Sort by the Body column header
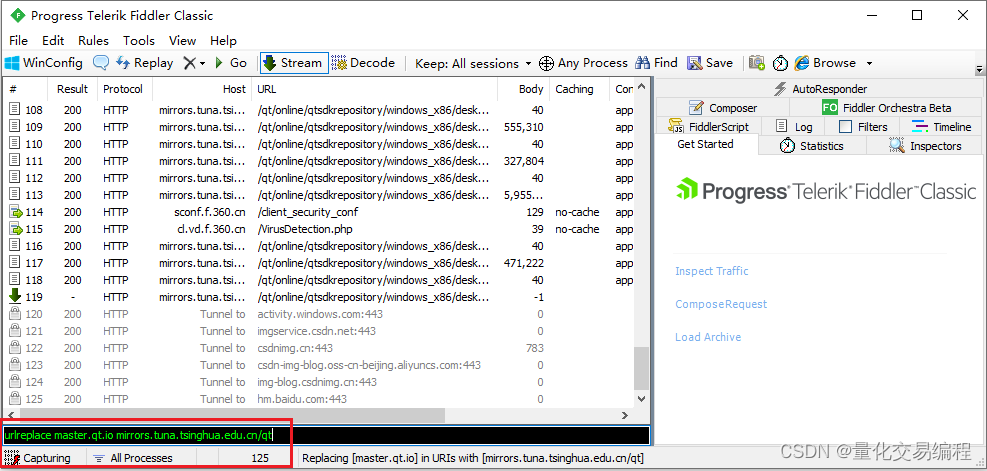Screen dimensions: 987x471 coord(523,89)
